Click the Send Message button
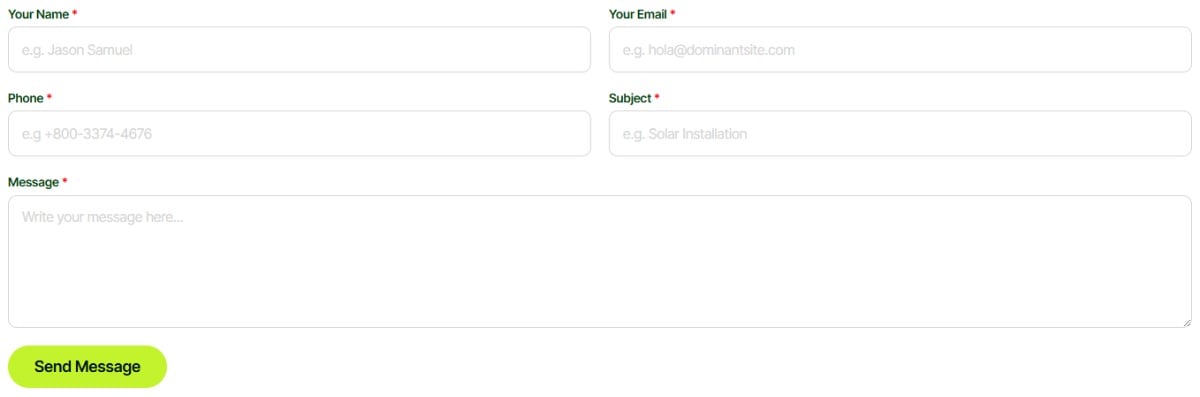The height and width of the screenshot is (397, 1200). [87, 367]
